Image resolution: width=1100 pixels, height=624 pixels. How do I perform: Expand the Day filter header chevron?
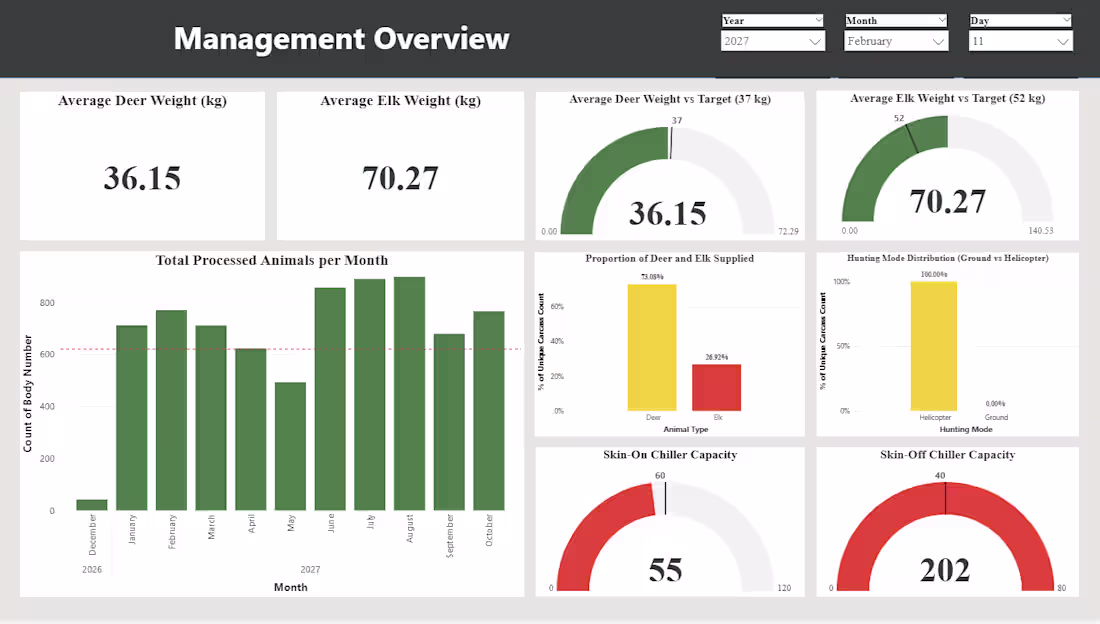point(1067,20)
